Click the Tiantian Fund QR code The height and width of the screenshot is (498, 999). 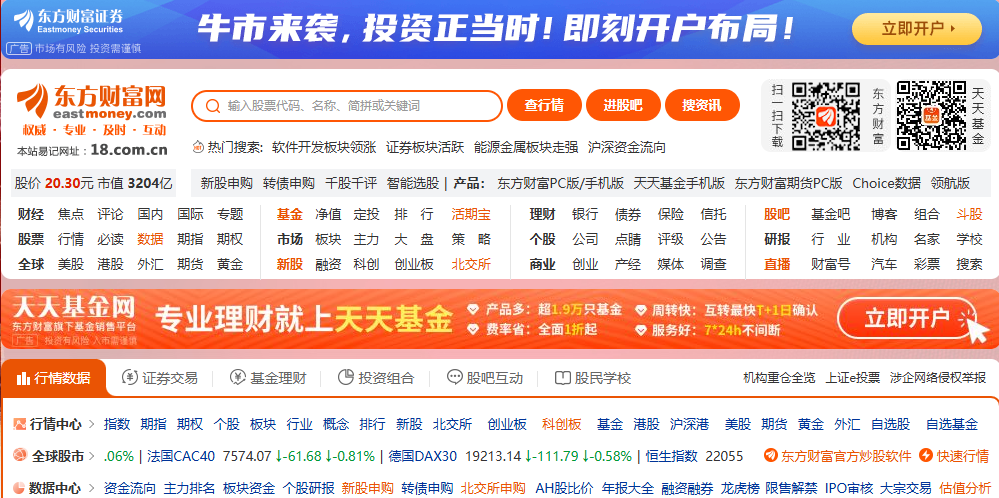[x=931, y=115]
